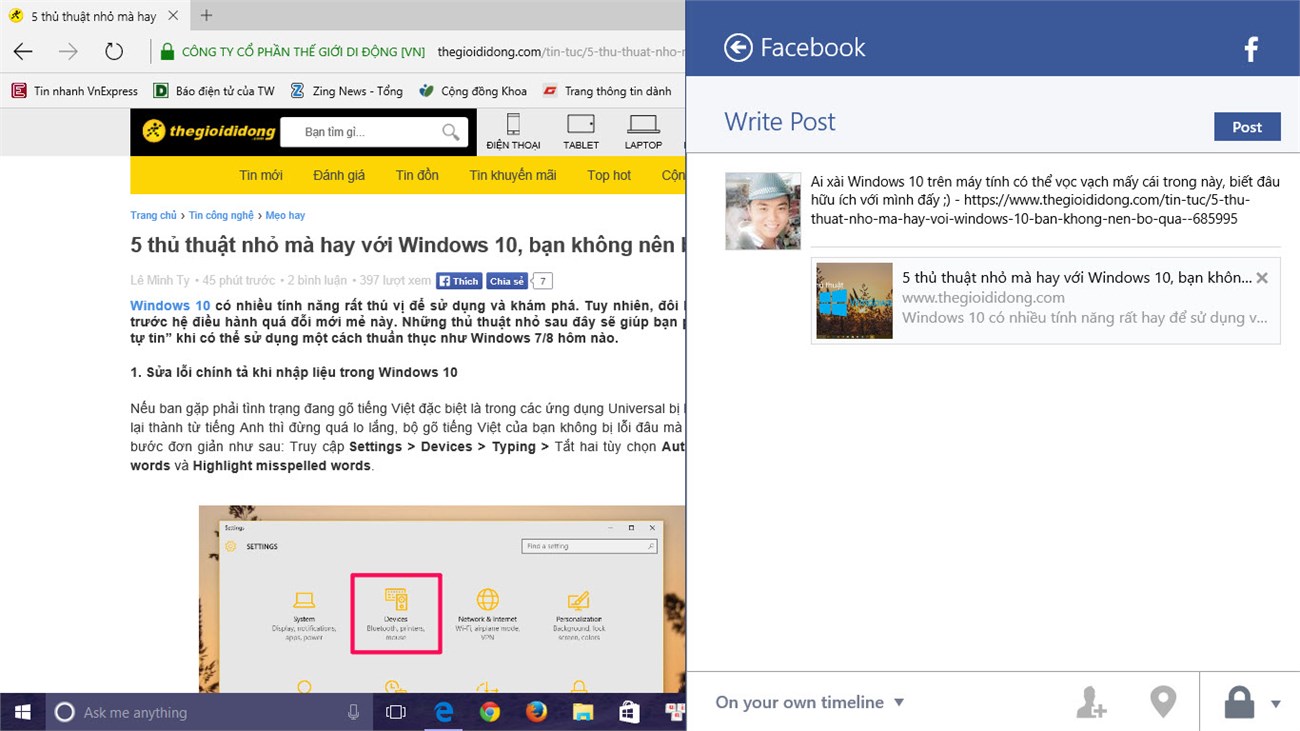Open Google Chrome from the taskbar
Viewport: 1300px width, 731px height.
pyautogui.click(x=490, y=712)
